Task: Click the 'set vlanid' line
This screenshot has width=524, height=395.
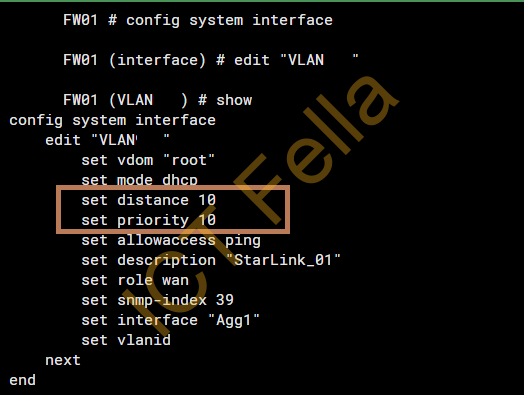Action: tap(126, 340)
